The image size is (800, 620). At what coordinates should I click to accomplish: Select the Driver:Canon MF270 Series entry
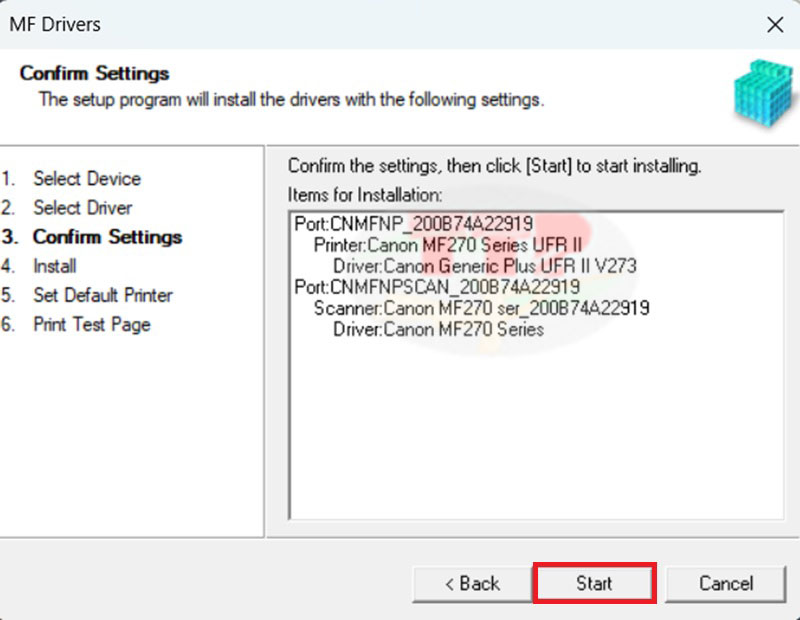click(438, 329)
